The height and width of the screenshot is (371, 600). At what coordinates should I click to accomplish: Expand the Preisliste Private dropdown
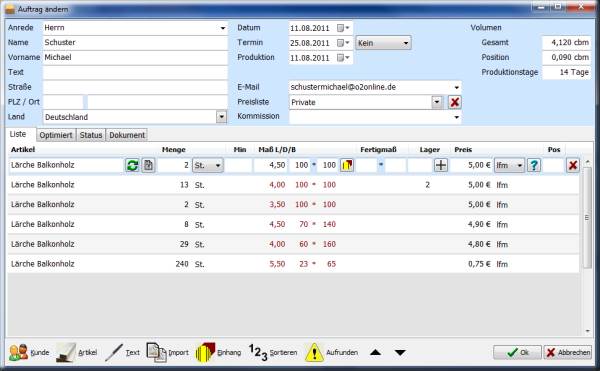[x=437, y=102]
